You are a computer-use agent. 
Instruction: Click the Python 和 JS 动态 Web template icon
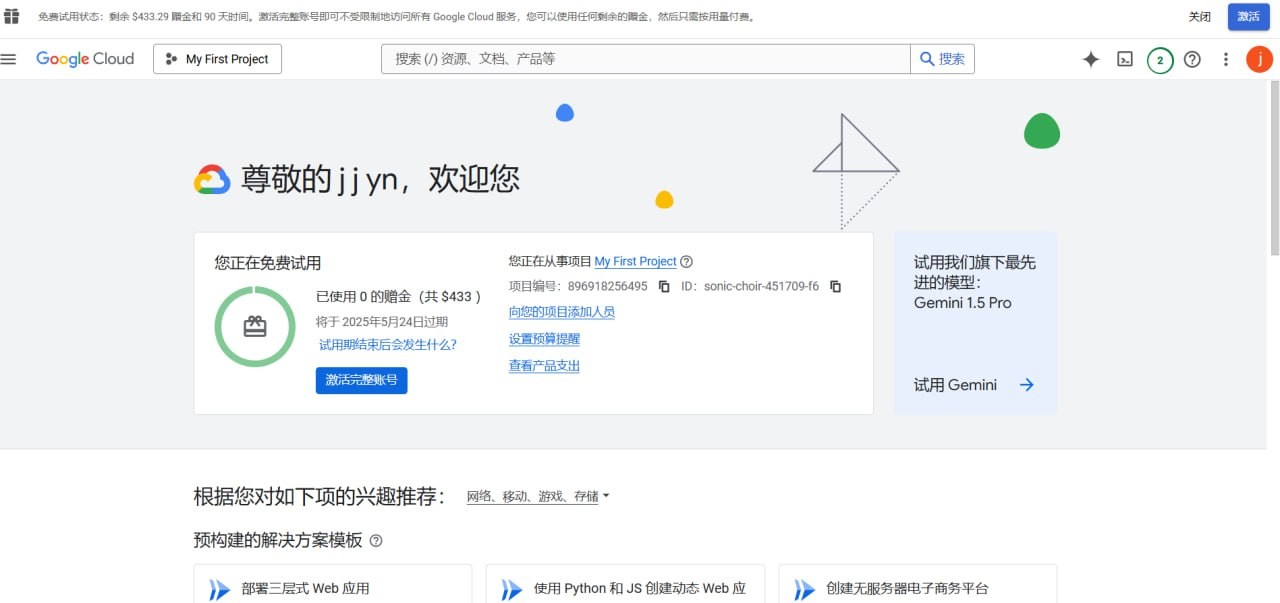click(511, 589)
